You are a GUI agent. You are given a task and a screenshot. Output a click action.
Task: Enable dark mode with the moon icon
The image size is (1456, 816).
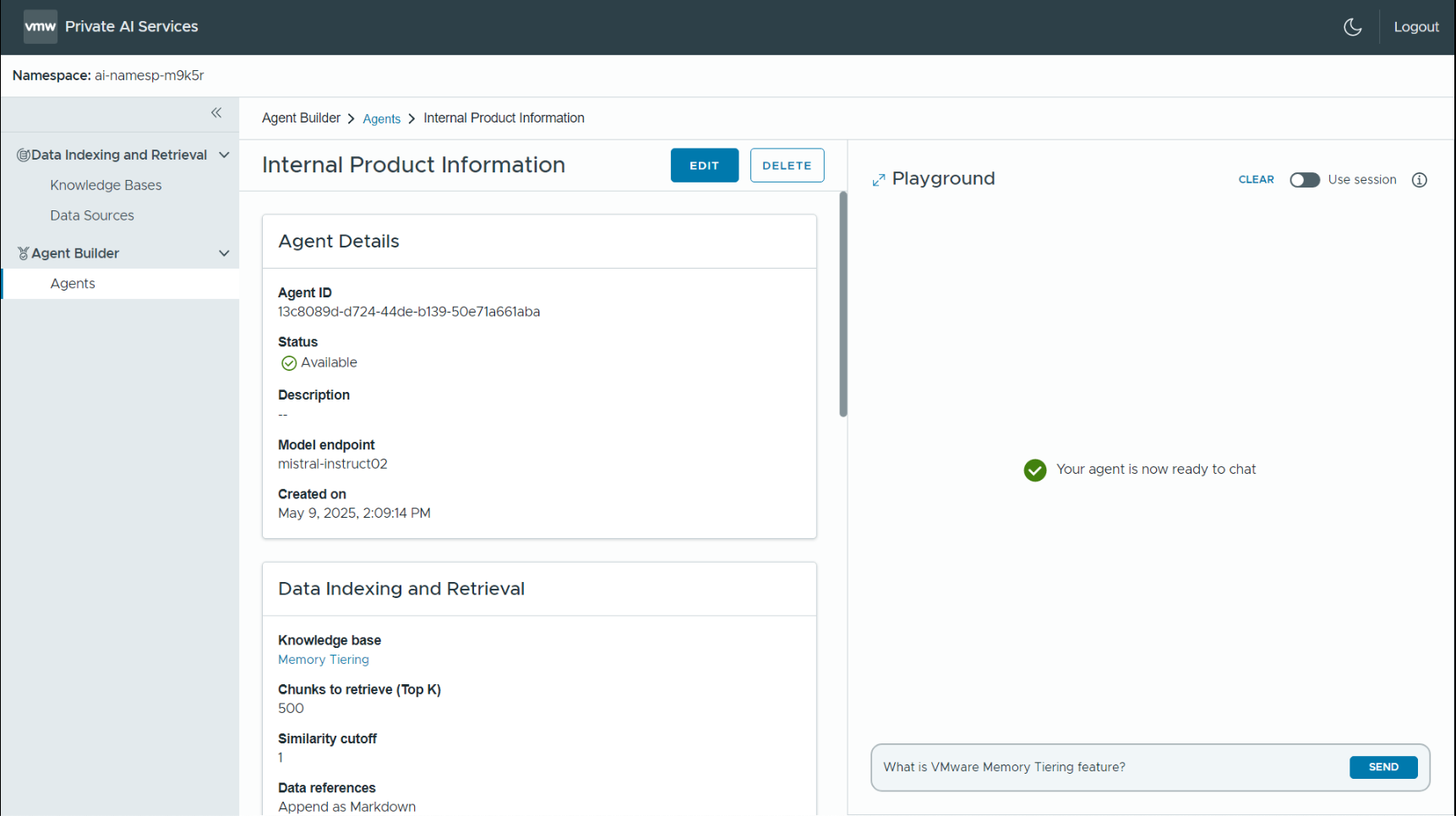pyautogui.click(x=1353, y=26)
